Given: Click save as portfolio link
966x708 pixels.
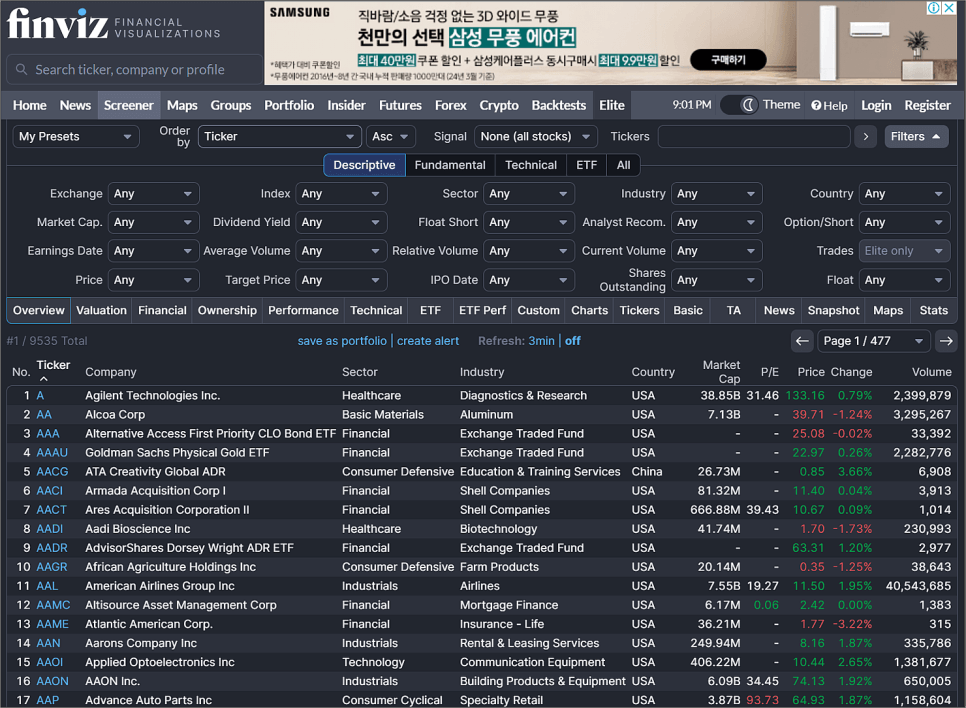Looking at the screenshot, I should [x=342, y=341].
